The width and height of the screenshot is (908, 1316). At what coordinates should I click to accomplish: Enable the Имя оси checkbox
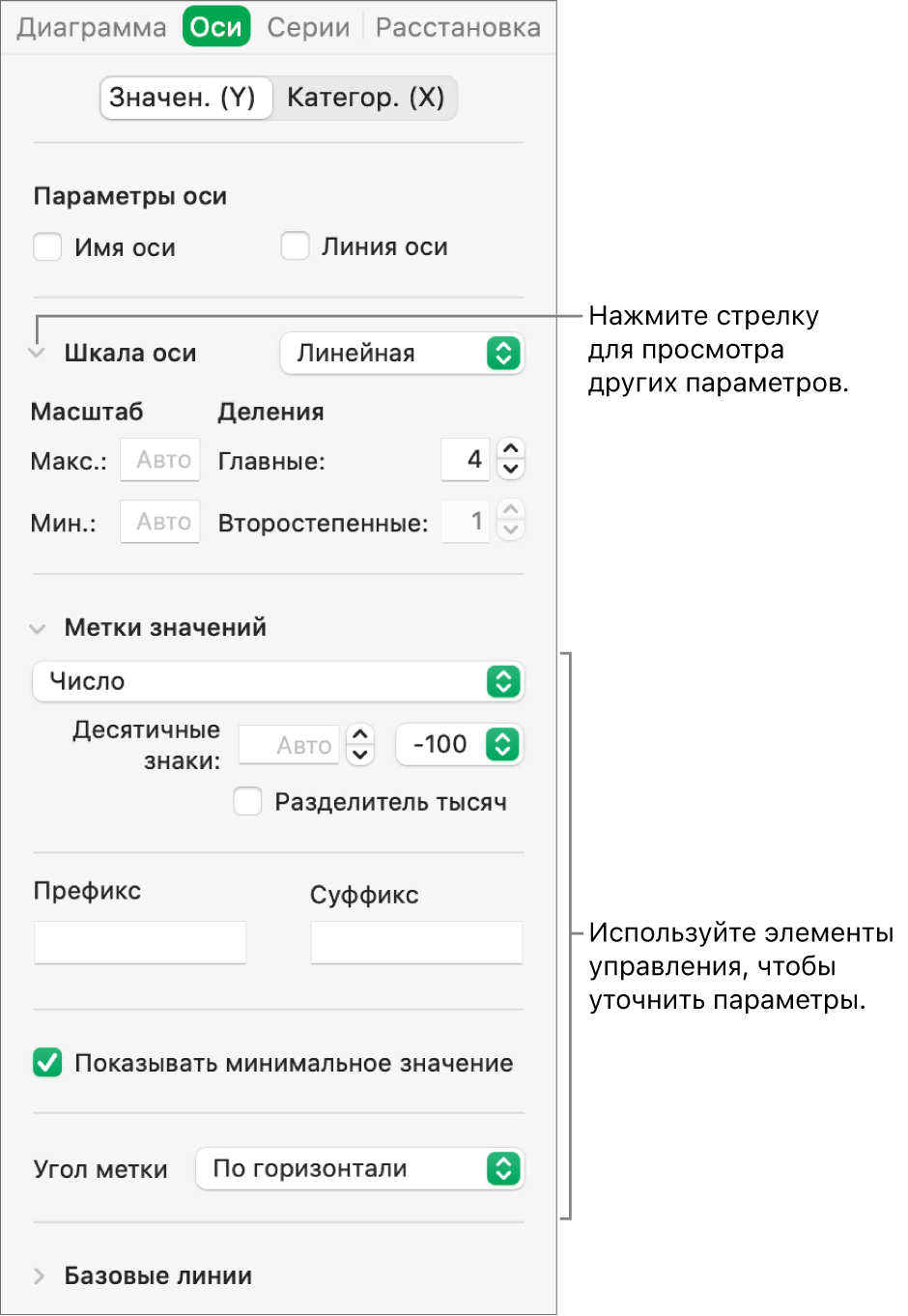48,247
